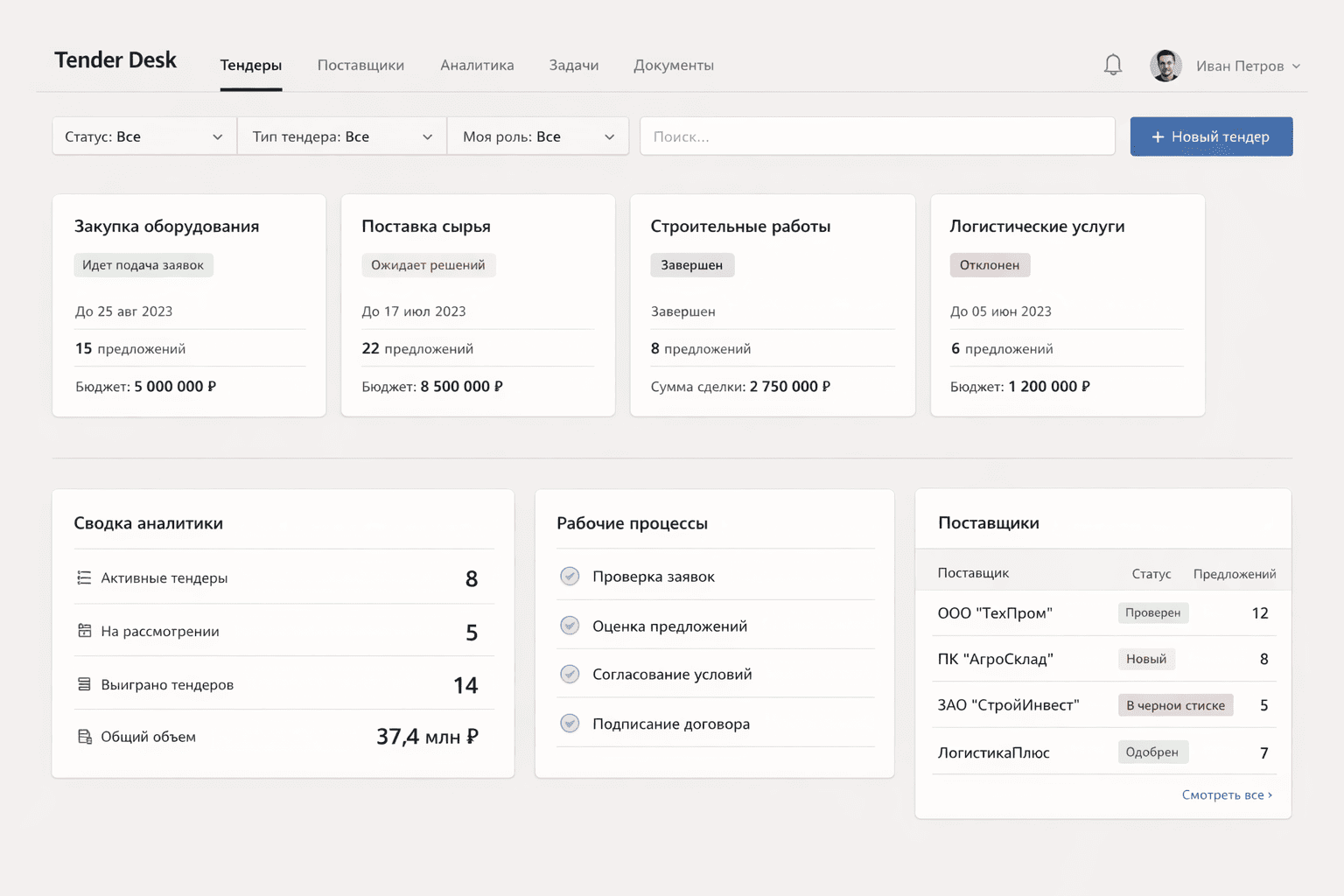Viewport: 1344px width, 896px height.
Task: Toggle the Согласование условий checkmark
Action: [570, 674]
